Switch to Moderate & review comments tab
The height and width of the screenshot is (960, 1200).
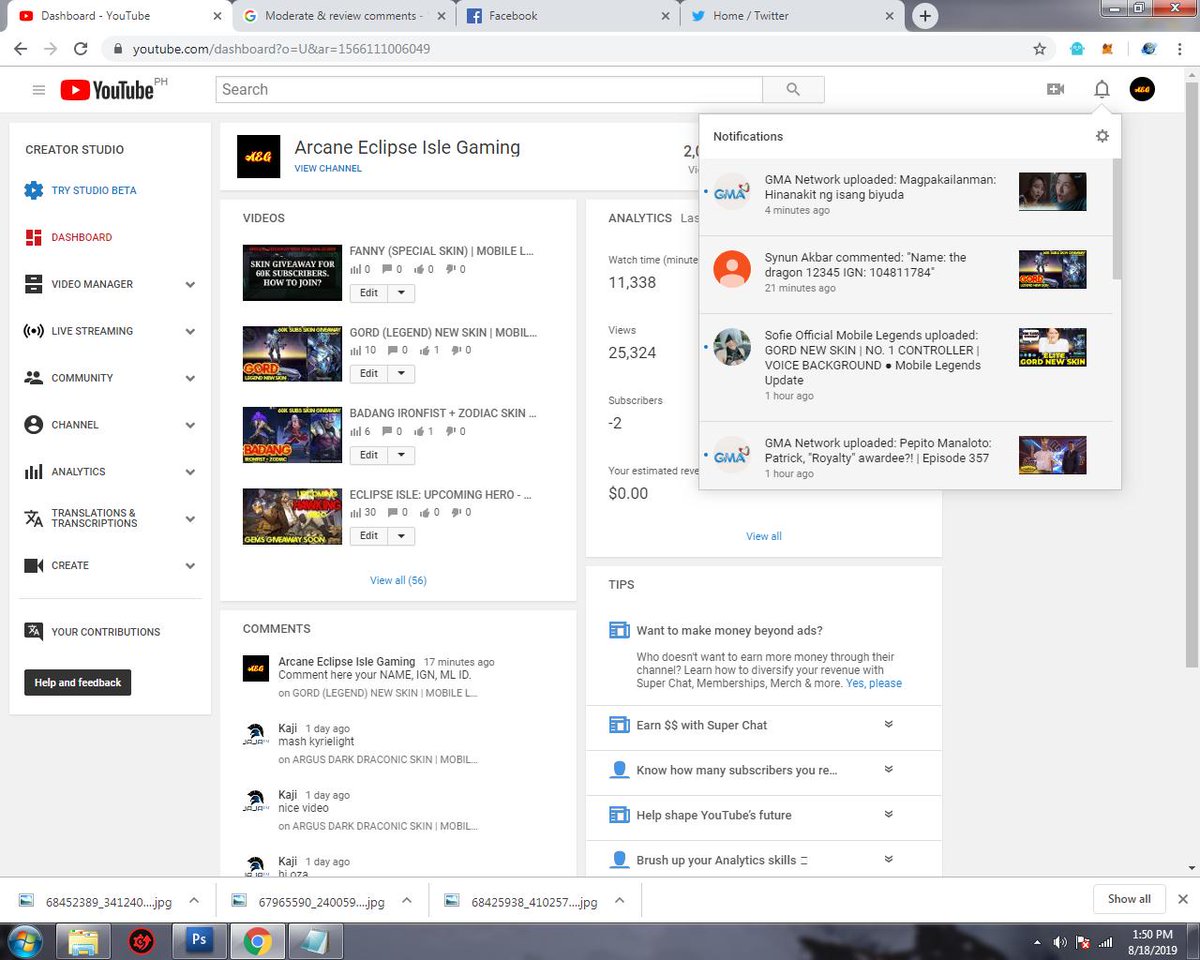point(344,16)
